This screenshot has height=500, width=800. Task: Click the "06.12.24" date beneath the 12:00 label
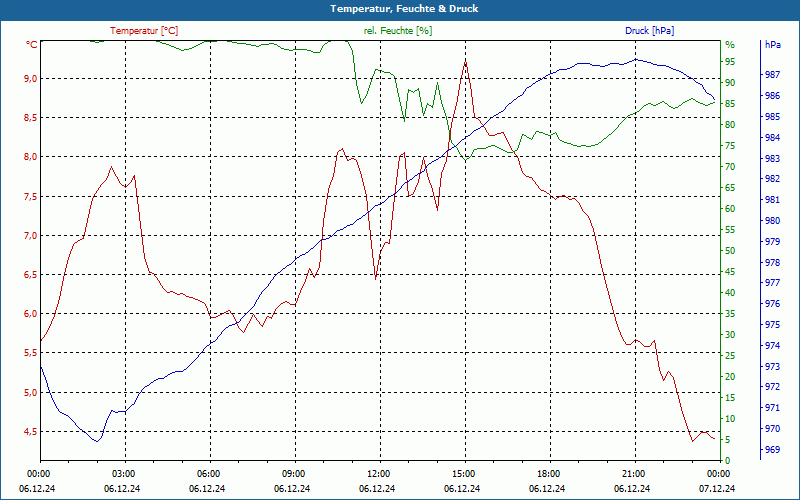[377, 489]
